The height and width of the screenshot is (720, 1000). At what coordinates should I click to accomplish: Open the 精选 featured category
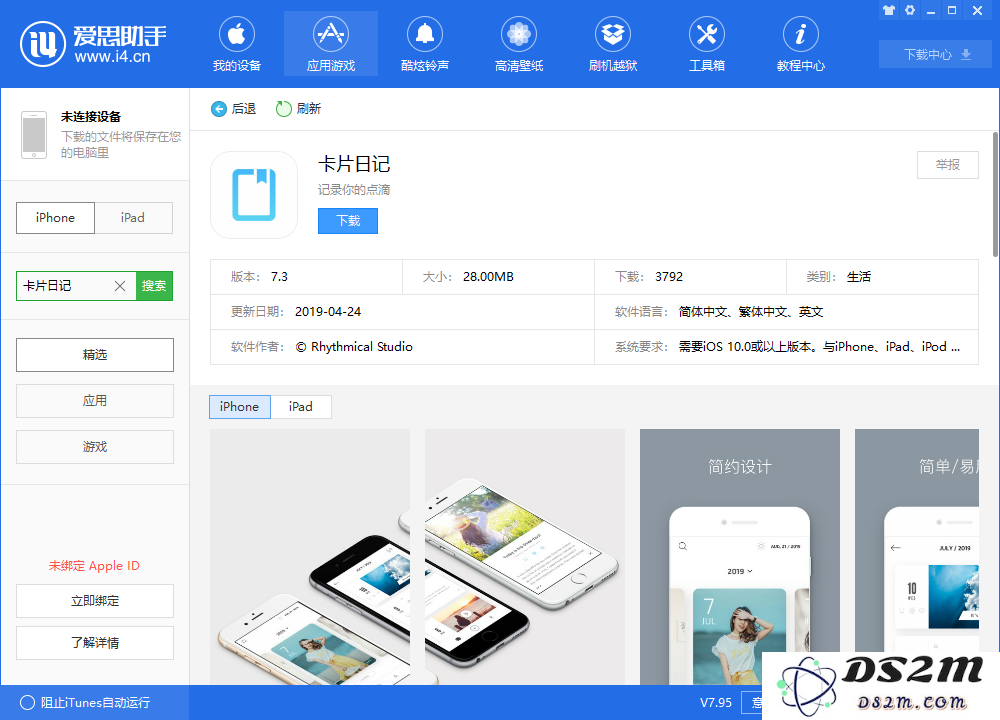pyautogui.click(x=95, y=355)
